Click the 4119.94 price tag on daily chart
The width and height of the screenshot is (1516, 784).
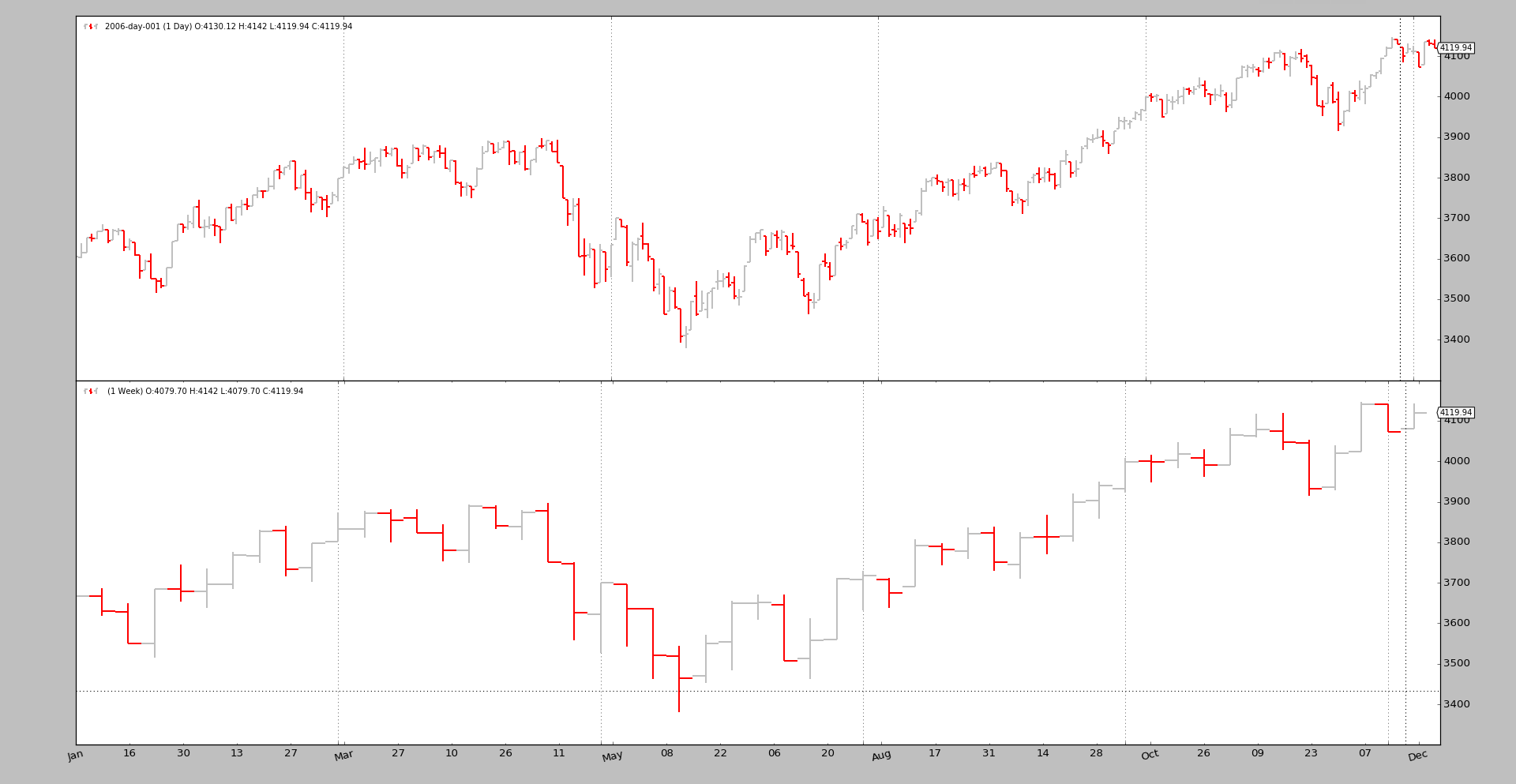[1455, 48]
